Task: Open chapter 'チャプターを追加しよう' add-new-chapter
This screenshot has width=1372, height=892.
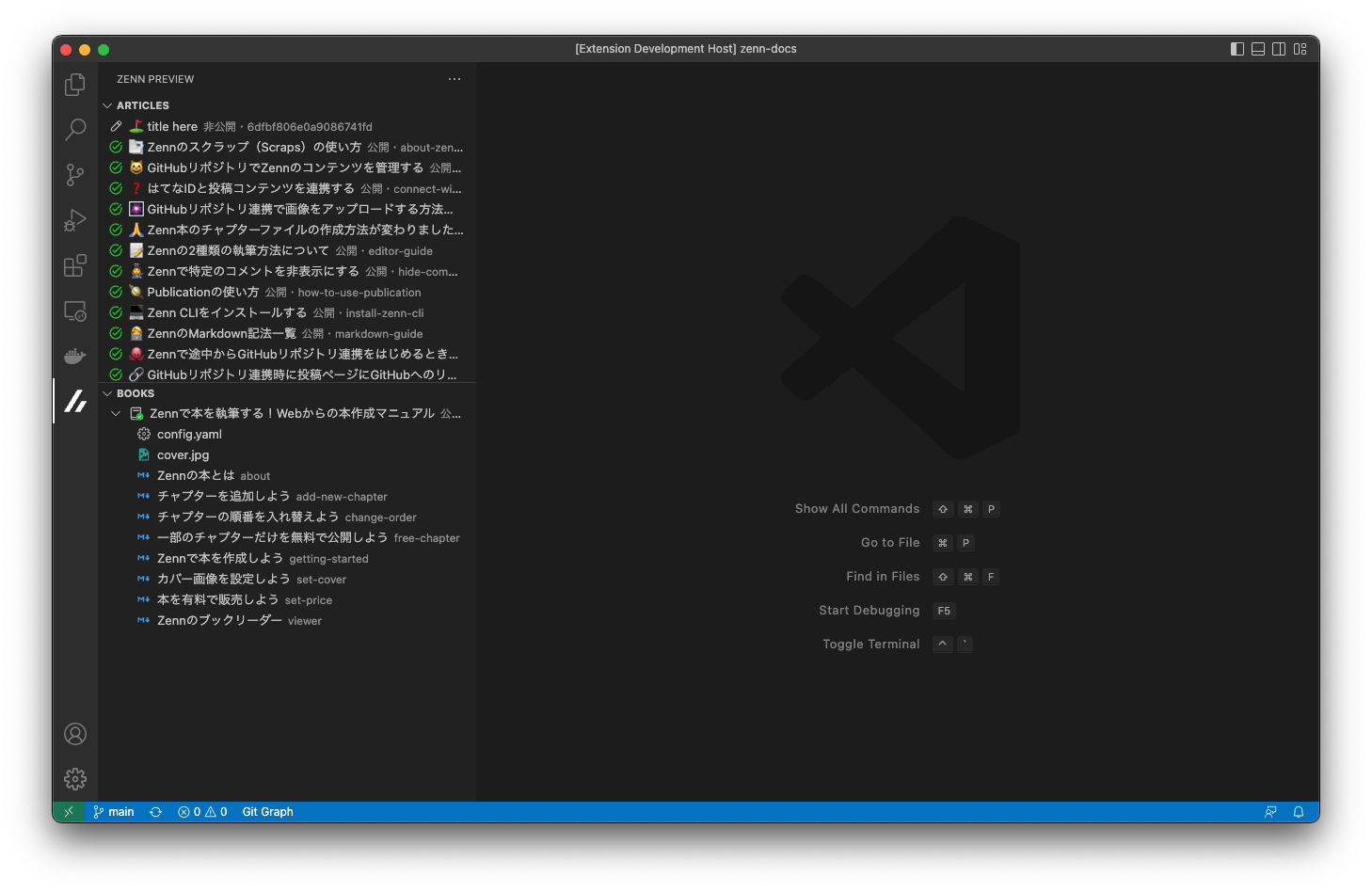Action: [287, 496]
